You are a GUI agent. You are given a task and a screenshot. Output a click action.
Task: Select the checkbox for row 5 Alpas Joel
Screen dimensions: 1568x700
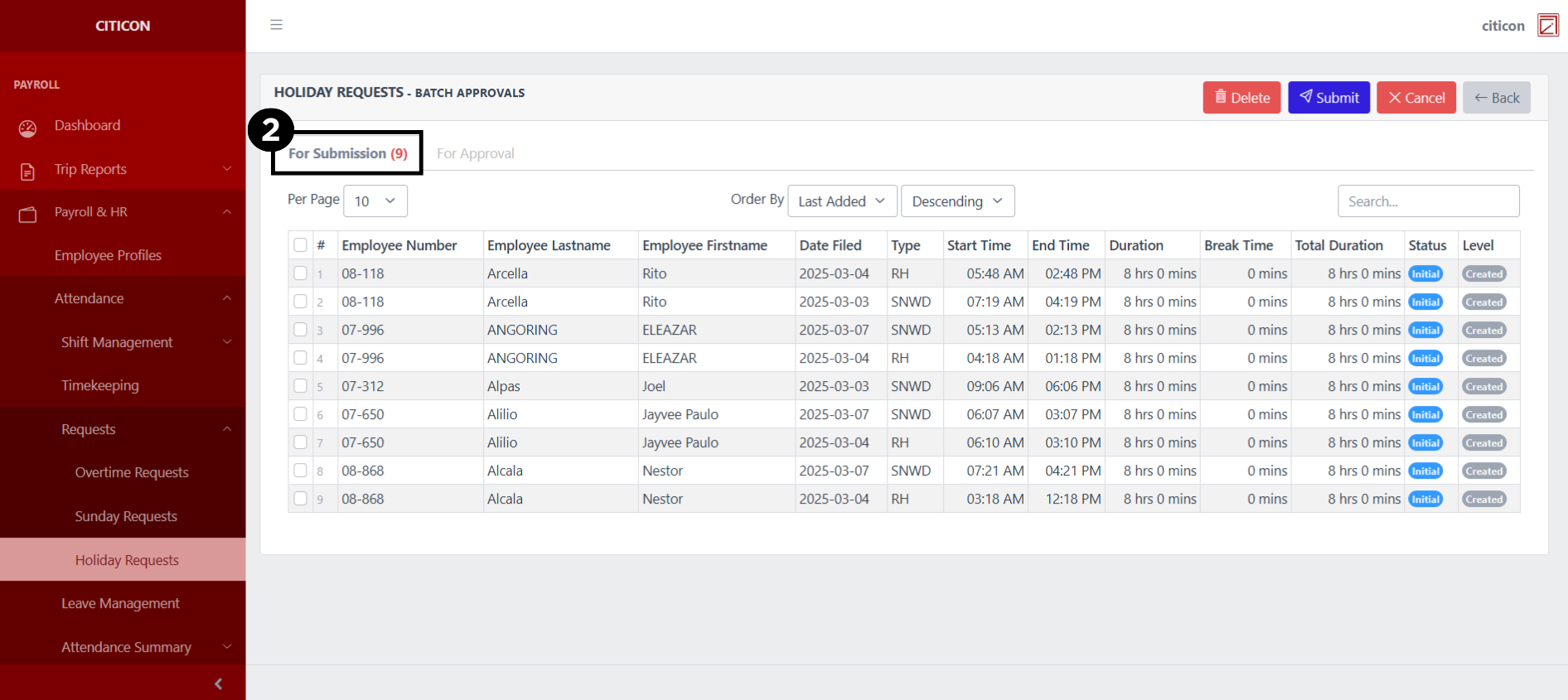coord(300,386)
